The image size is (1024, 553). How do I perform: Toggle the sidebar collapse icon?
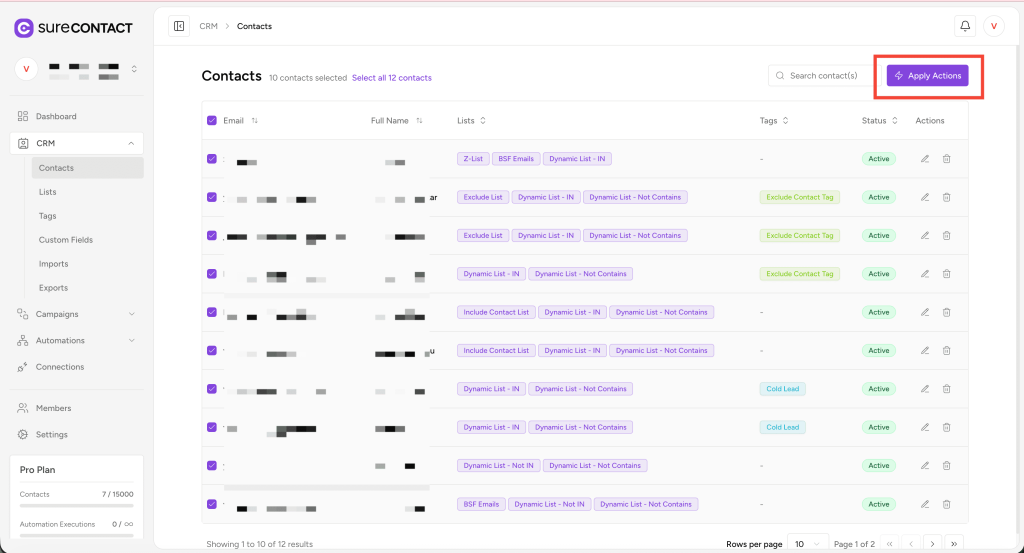coord(179,26)
